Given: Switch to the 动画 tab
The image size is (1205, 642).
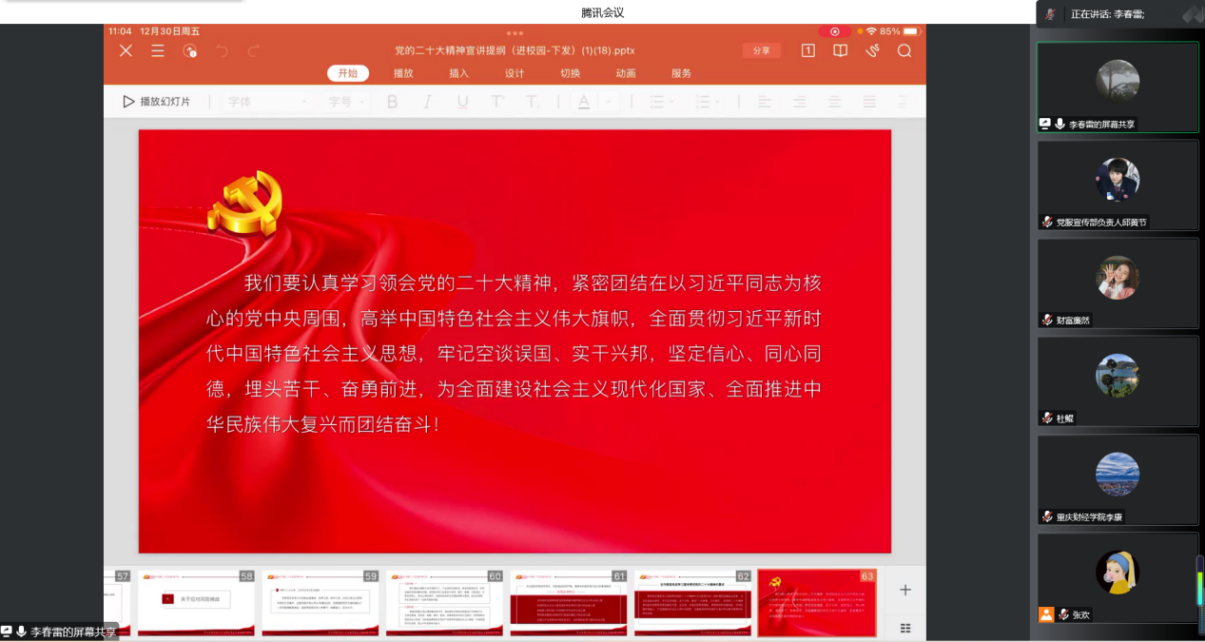Looking at the screenshot, I should coord(626,73).
